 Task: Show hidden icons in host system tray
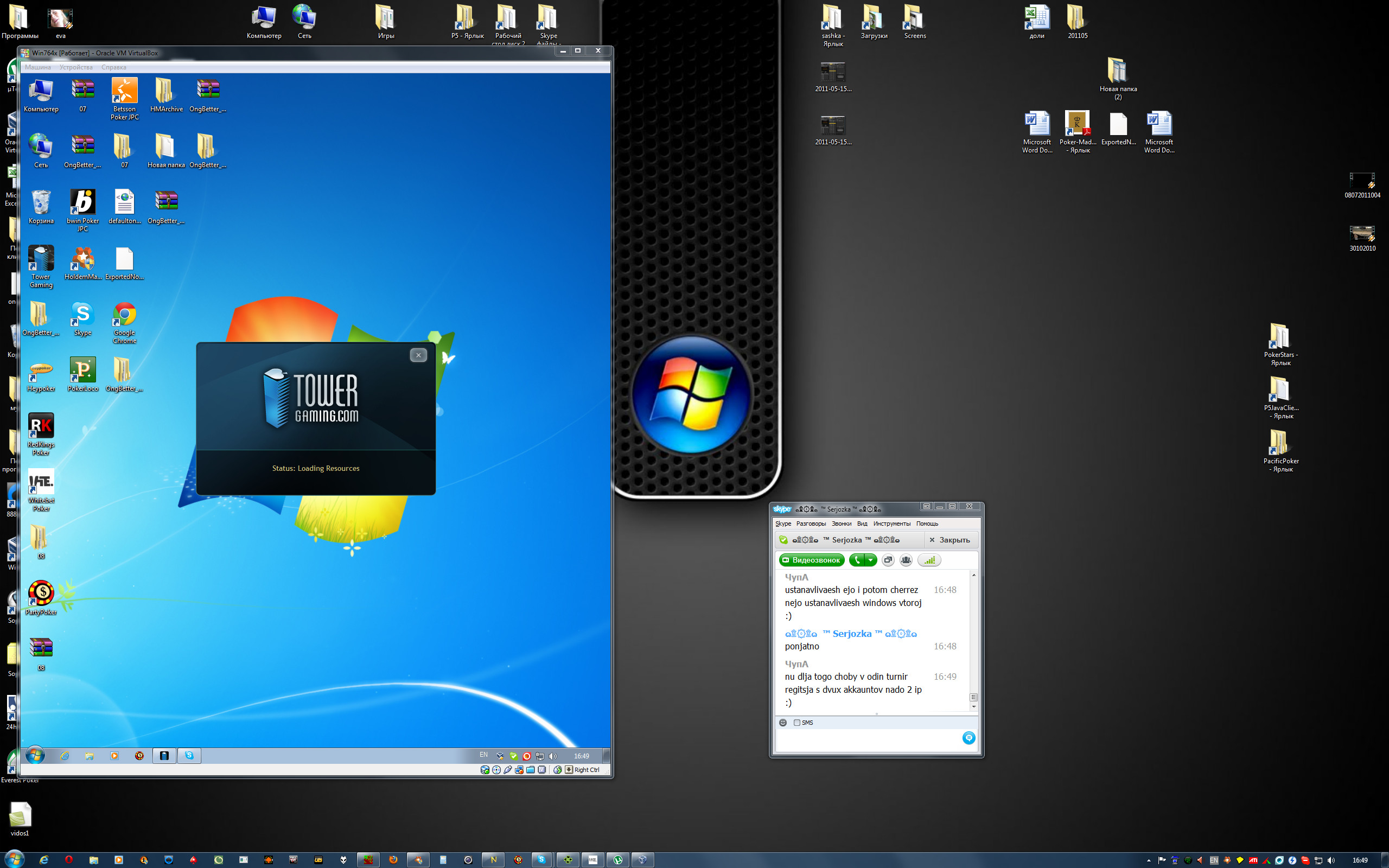coord(1149,860)
